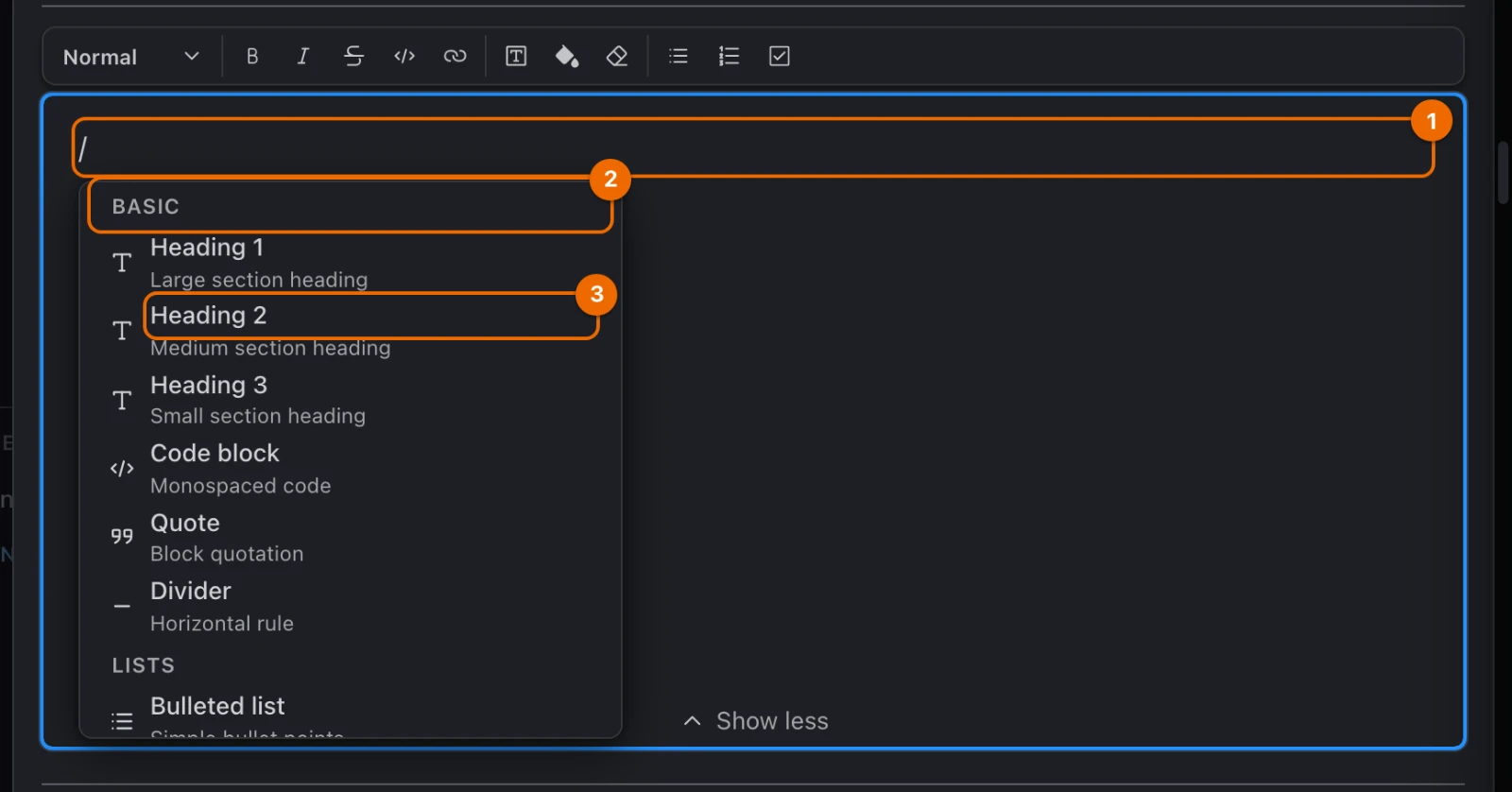Insert a checklist from the toolbar
Viewport: 1512px width, 792px height.
click(x=780, y=57)
